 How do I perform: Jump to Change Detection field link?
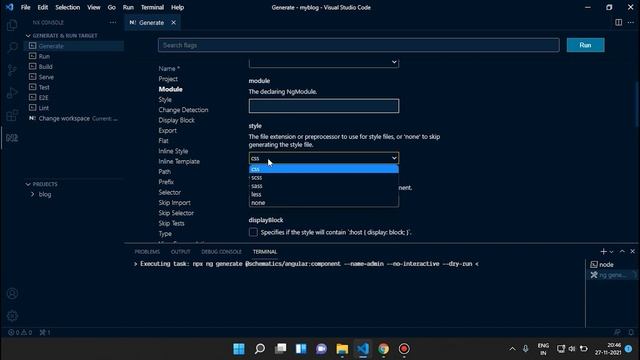(183, 110)
